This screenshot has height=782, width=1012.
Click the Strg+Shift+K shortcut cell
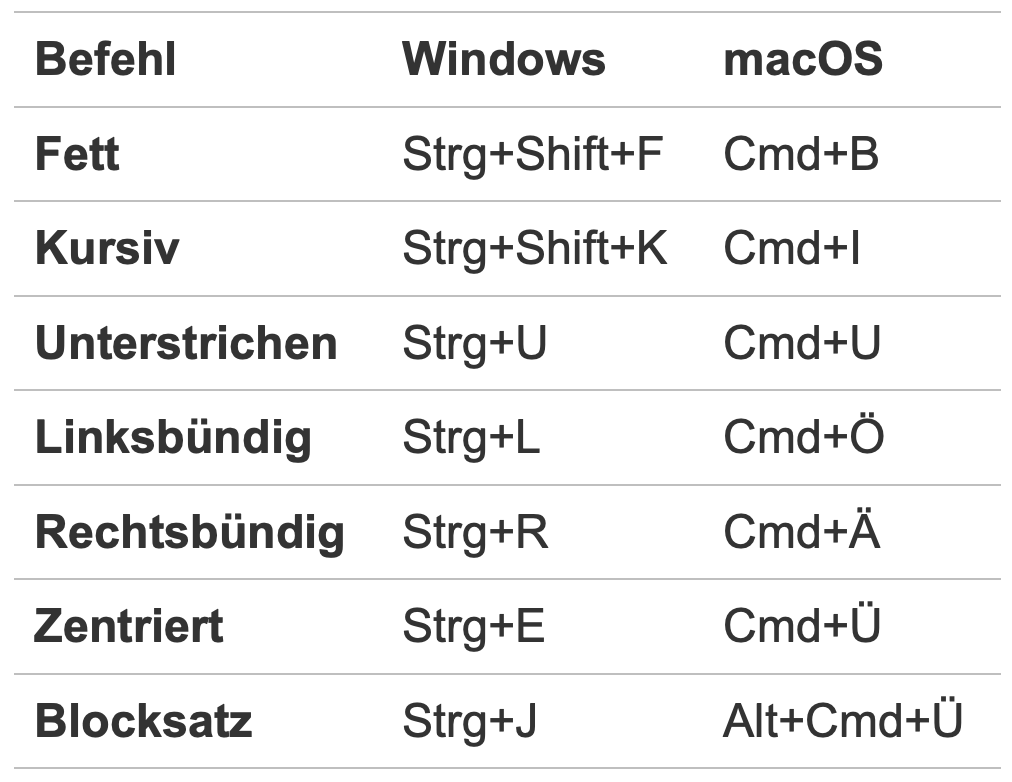[534, 249]
